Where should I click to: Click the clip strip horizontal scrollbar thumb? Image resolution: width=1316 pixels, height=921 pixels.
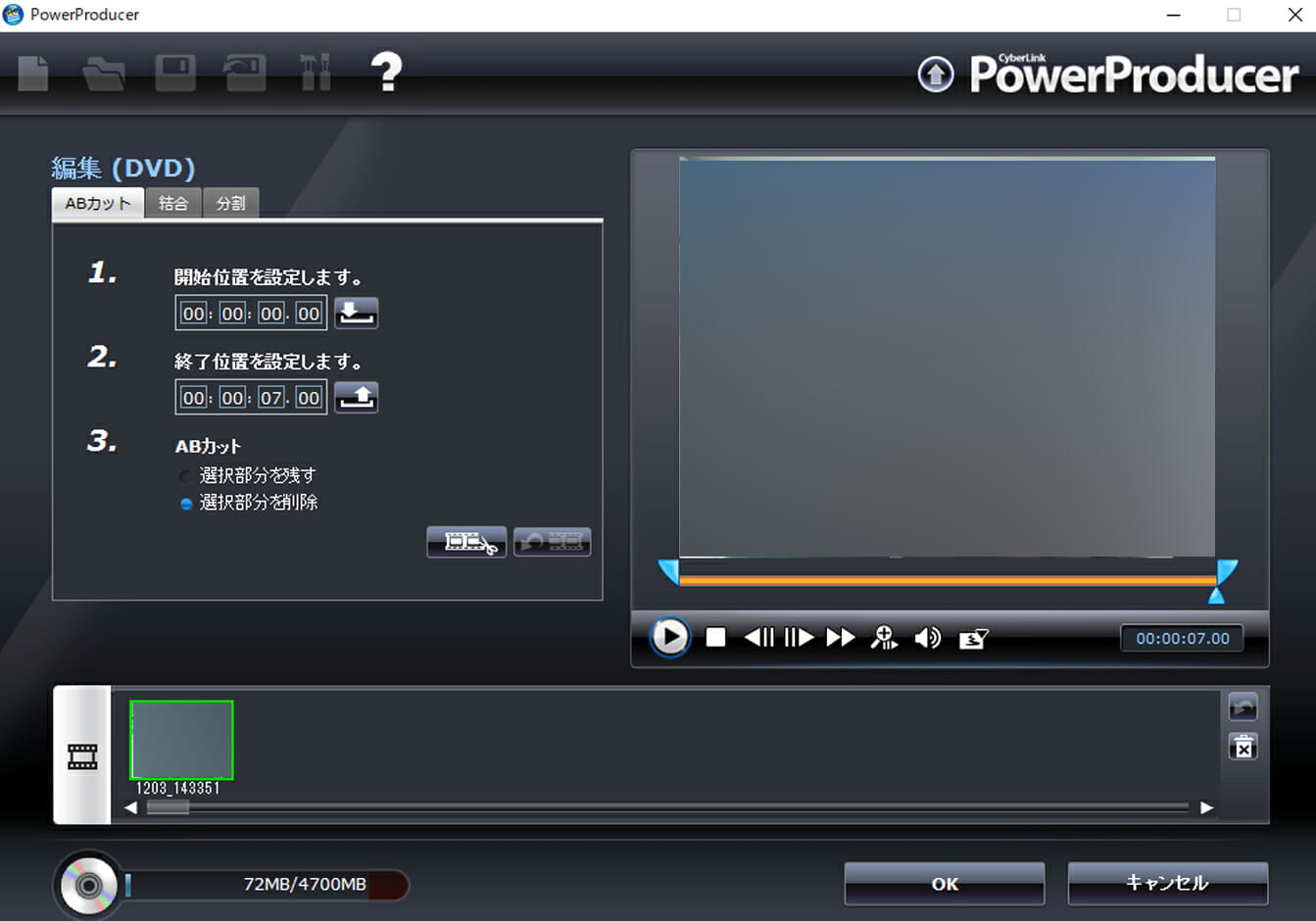tap(168, 808)
